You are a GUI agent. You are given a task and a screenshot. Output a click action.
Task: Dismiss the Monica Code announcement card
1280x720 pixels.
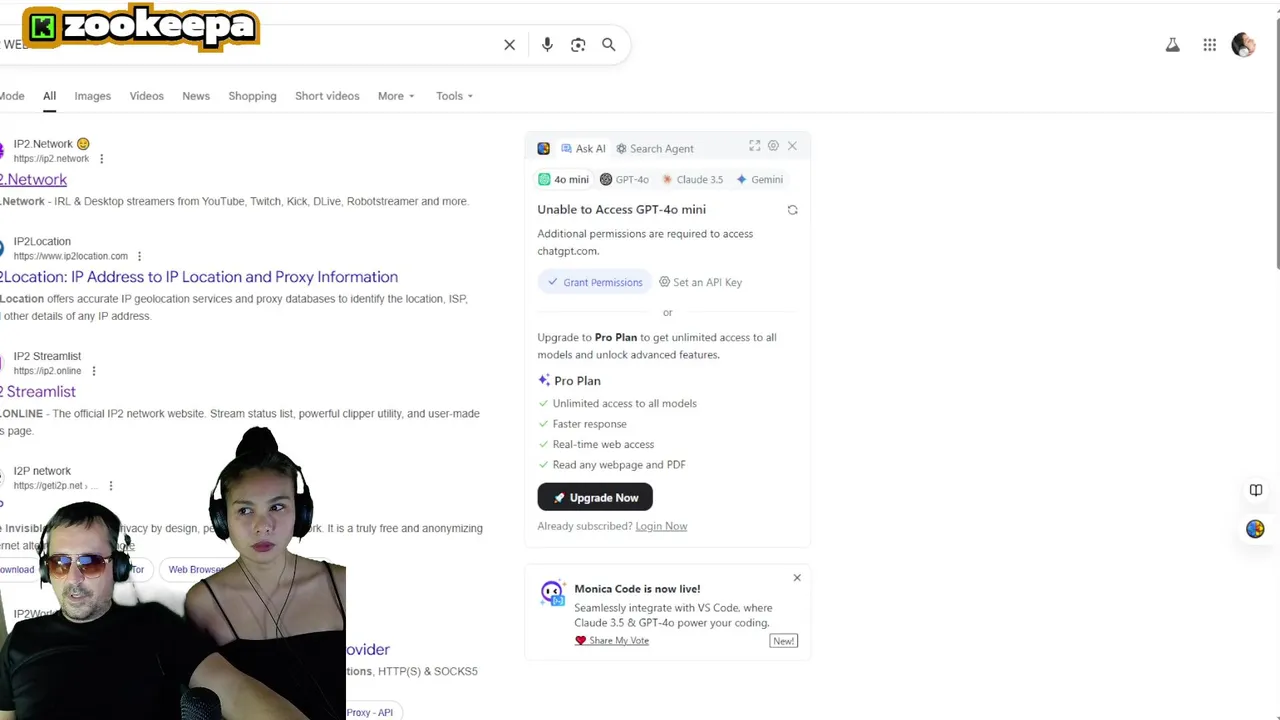click(797, 578)
